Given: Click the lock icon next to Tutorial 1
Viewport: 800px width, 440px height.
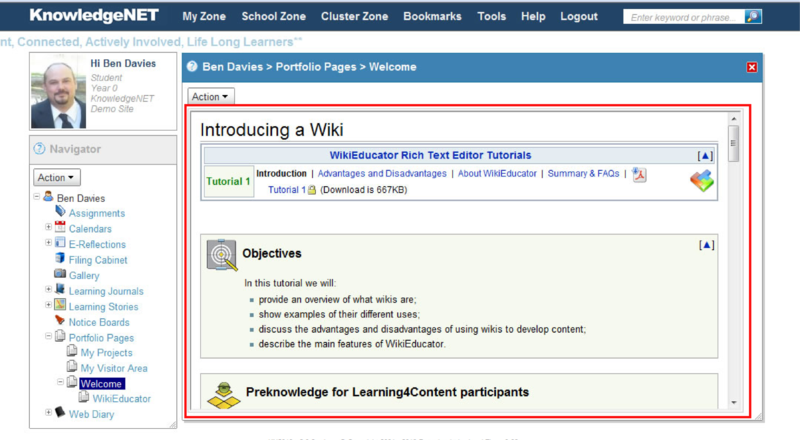Looking at the screenshot, I should point(312,190).
